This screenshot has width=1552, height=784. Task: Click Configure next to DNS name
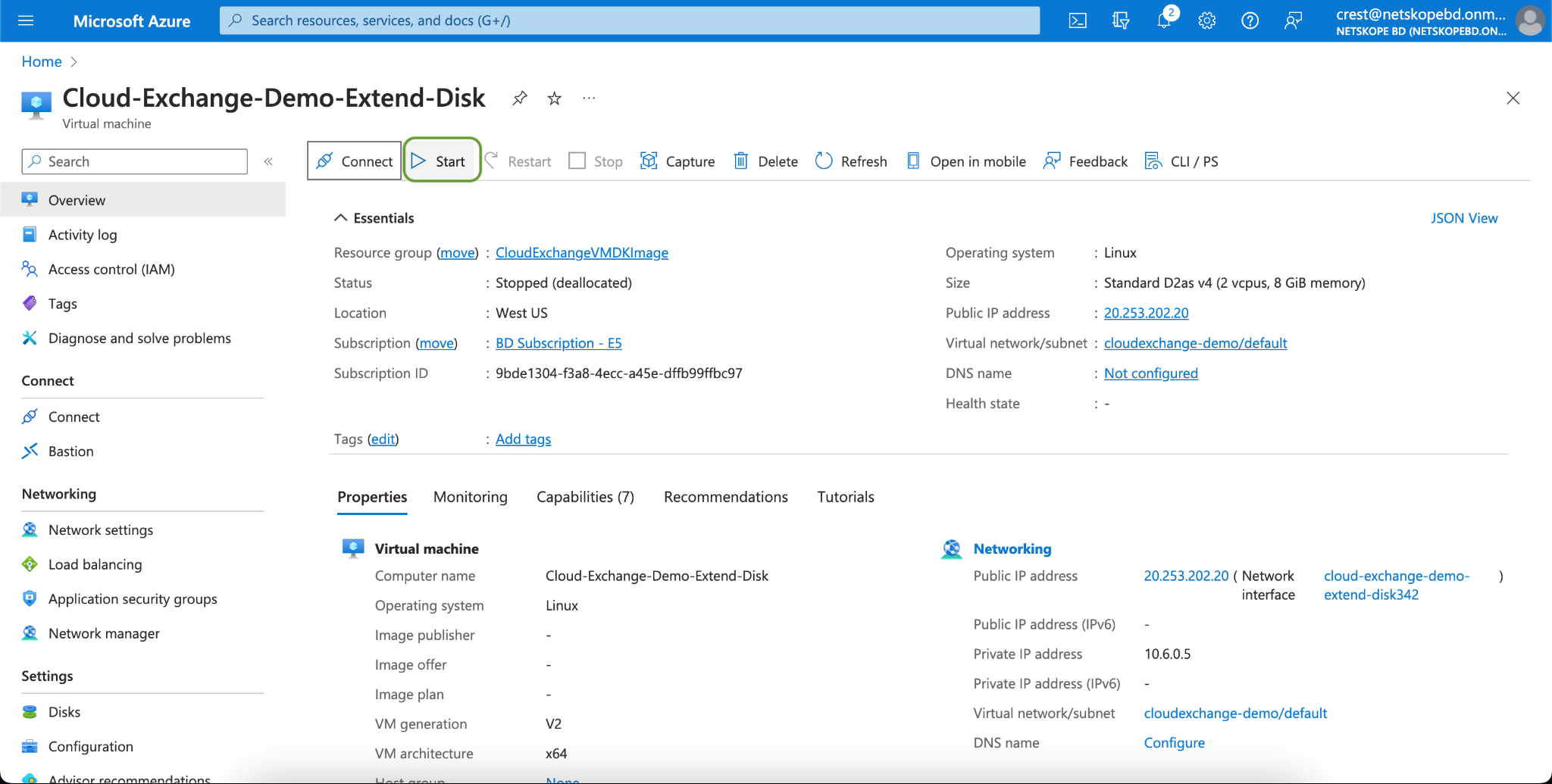(1174, 743)
